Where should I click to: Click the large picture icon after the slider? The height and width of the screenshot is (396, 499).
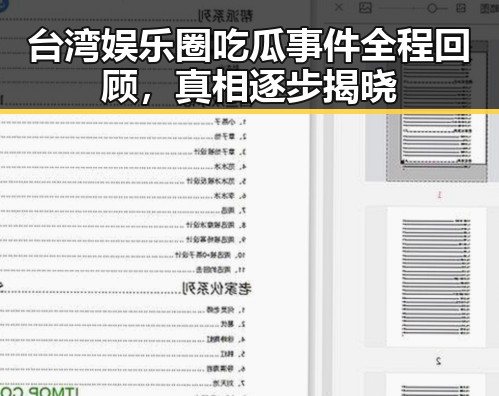tap(461, 8)
